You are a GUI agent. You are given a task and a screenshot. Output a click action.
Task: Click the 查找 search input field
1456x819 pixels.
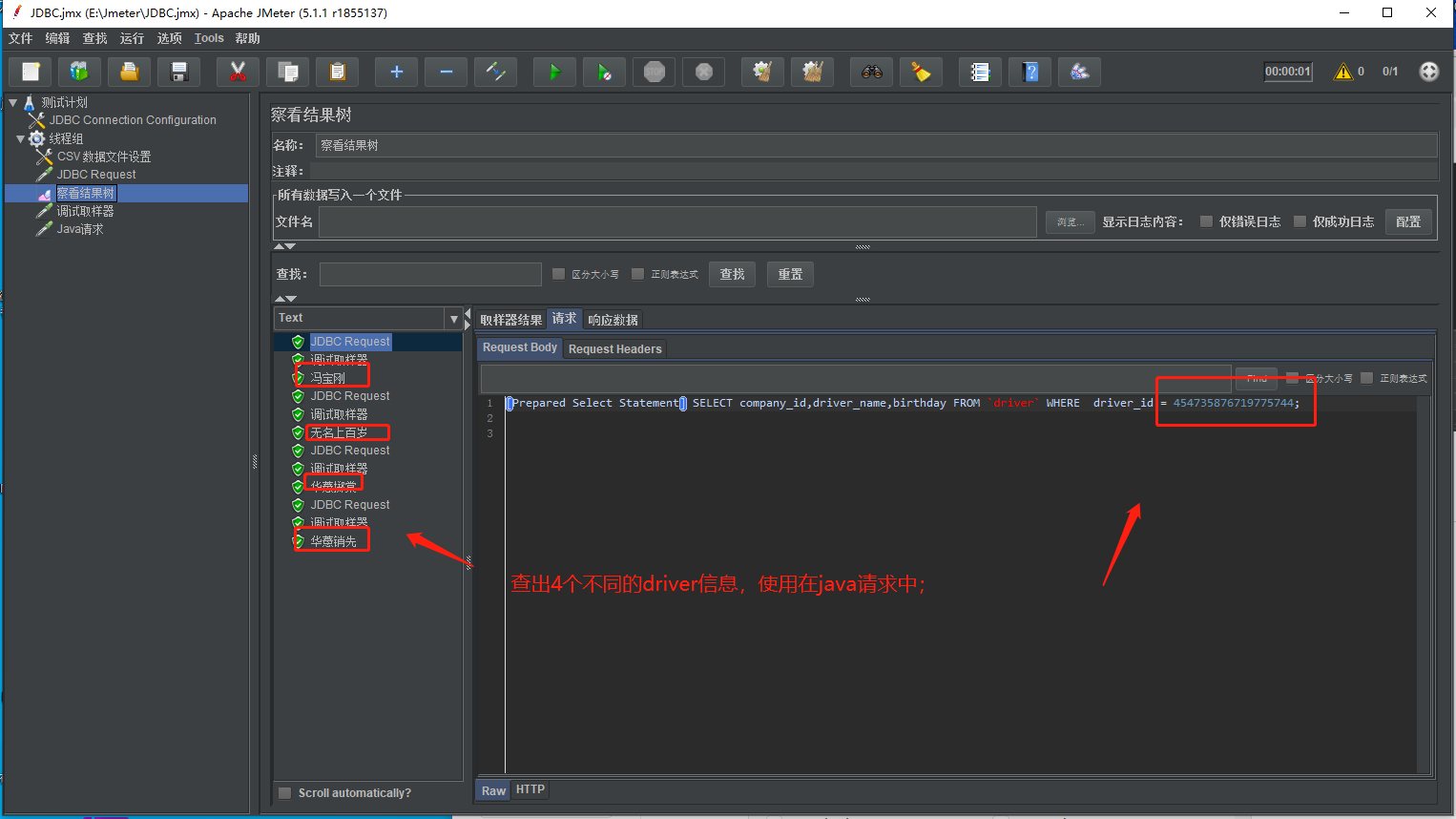point(430,274)
